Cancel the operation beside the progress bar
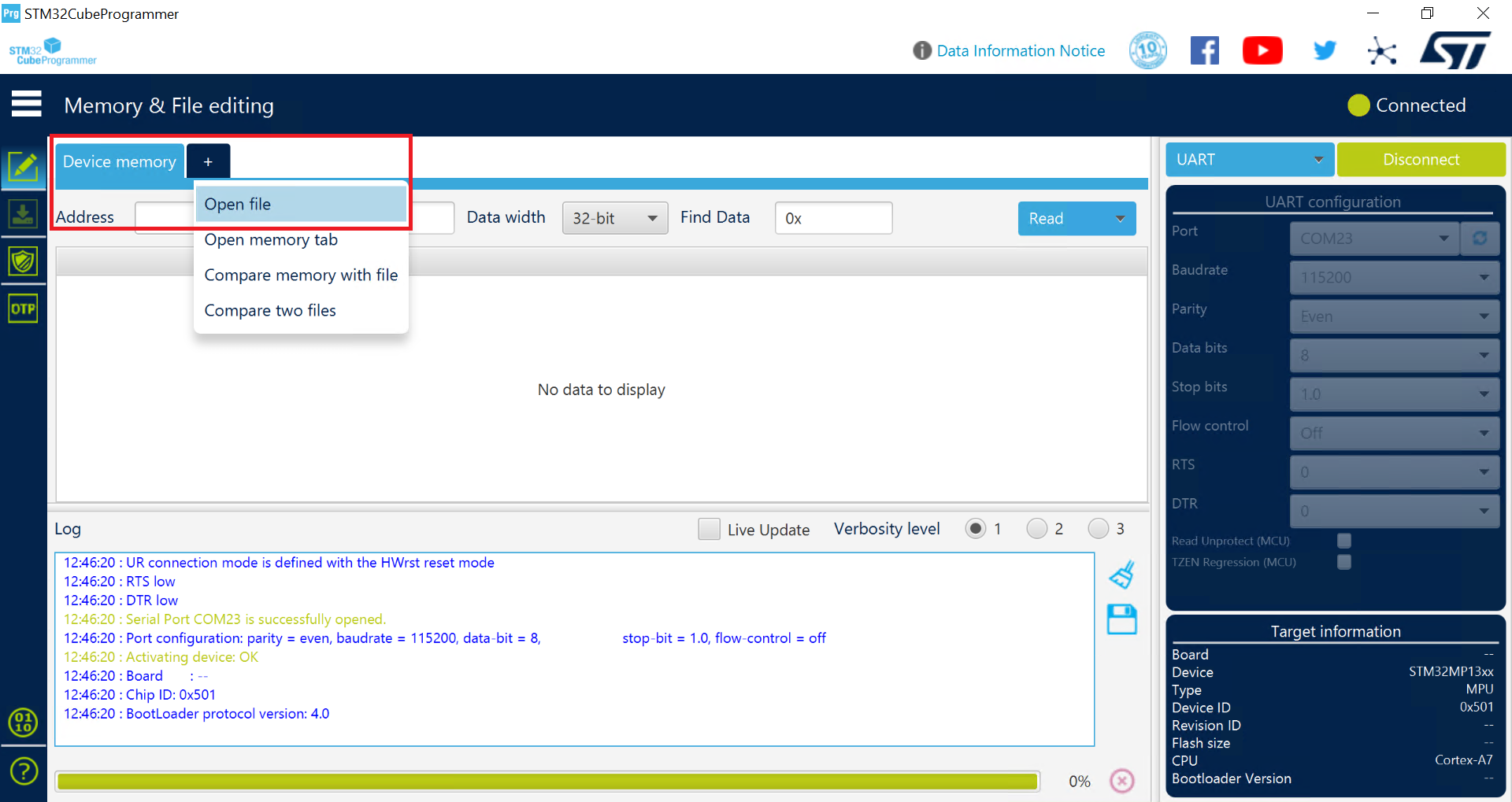The height and width of the screenshot is (802, 1512). (x=1122, y=781)
